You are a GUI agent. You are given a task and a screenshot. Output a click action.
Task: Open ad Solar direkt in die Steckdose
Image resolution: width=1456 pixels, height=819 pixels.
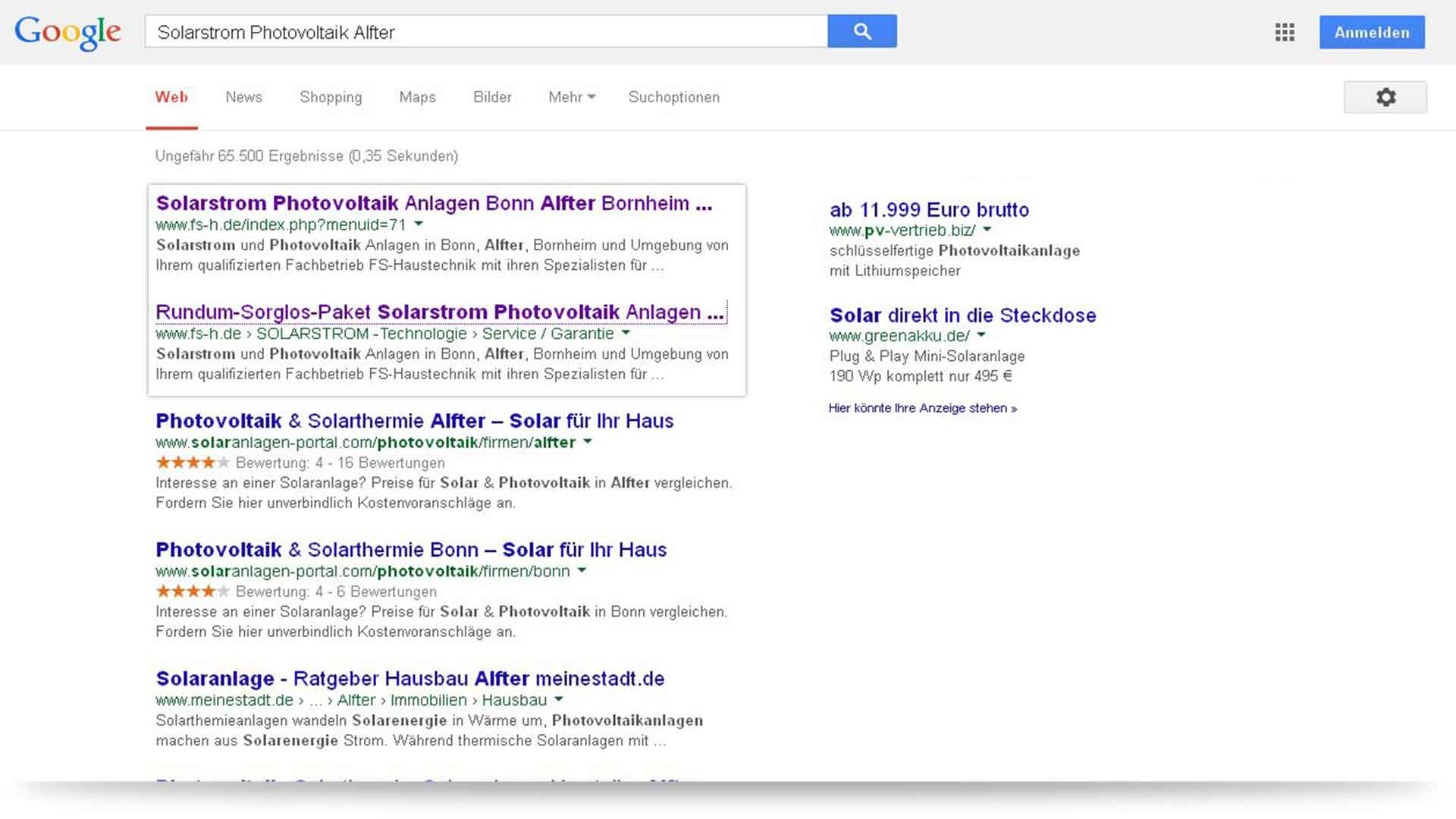962,315
